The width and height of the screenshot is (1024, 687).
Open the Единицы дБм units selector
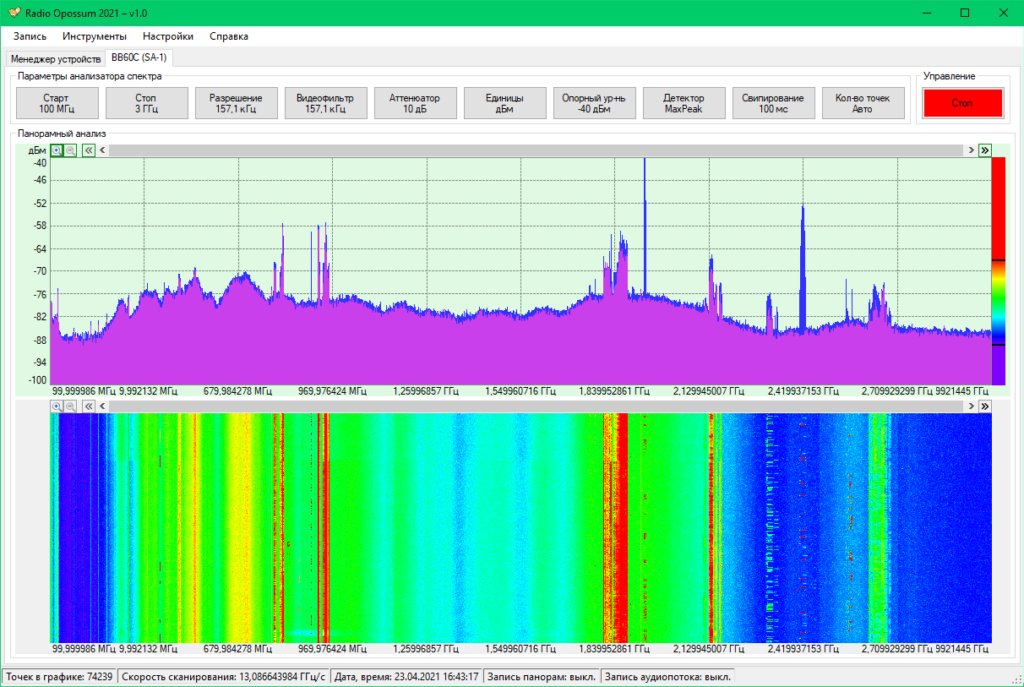(x=504, y=103)
